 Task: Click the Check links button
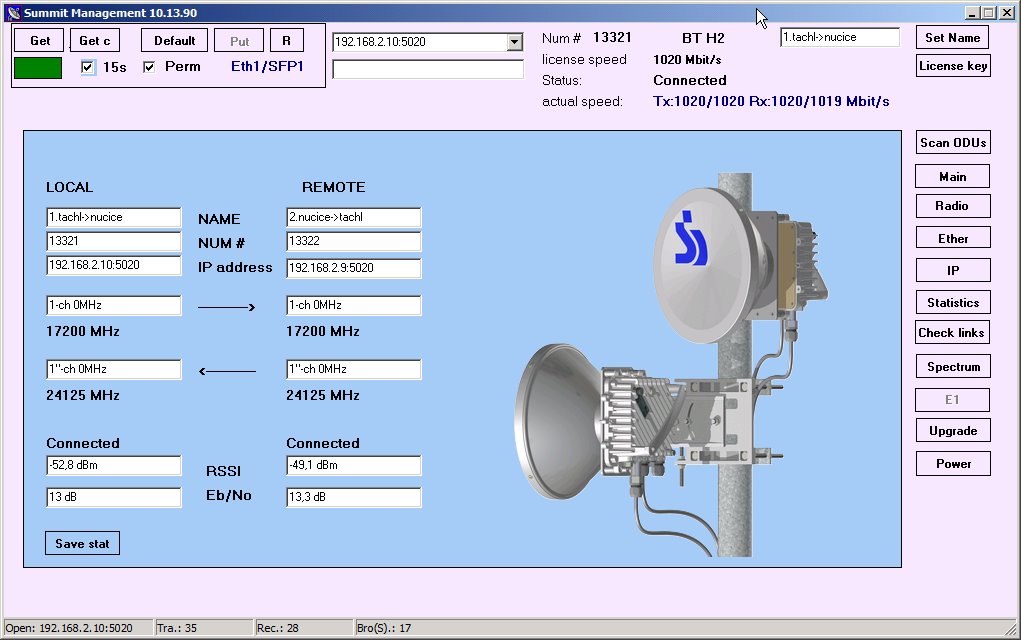pos(952,333)
